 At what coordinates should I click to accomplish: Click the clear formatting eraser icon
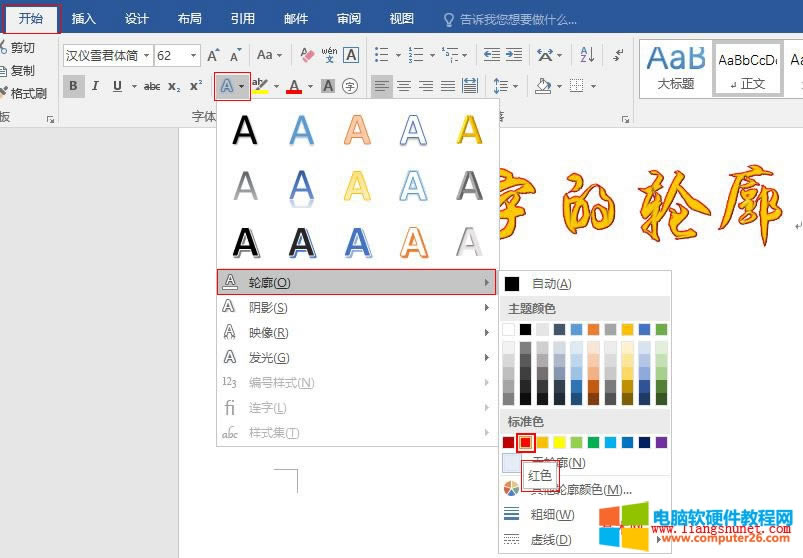[307, 55]
